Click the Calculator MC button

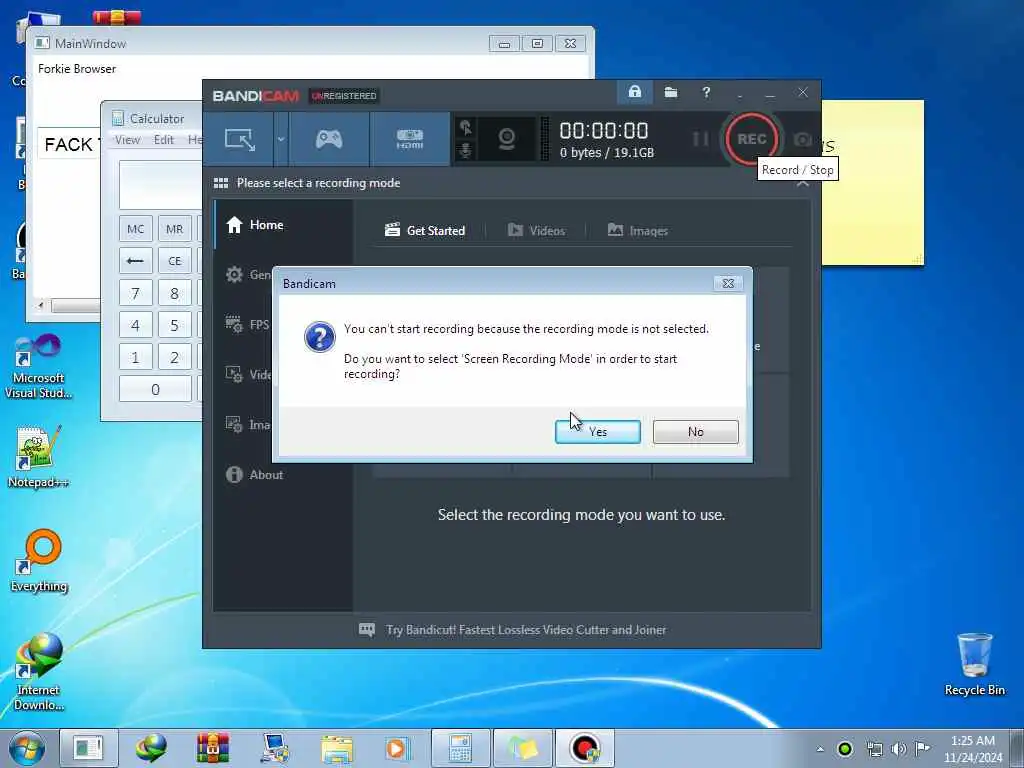click(x=136, y=229)
